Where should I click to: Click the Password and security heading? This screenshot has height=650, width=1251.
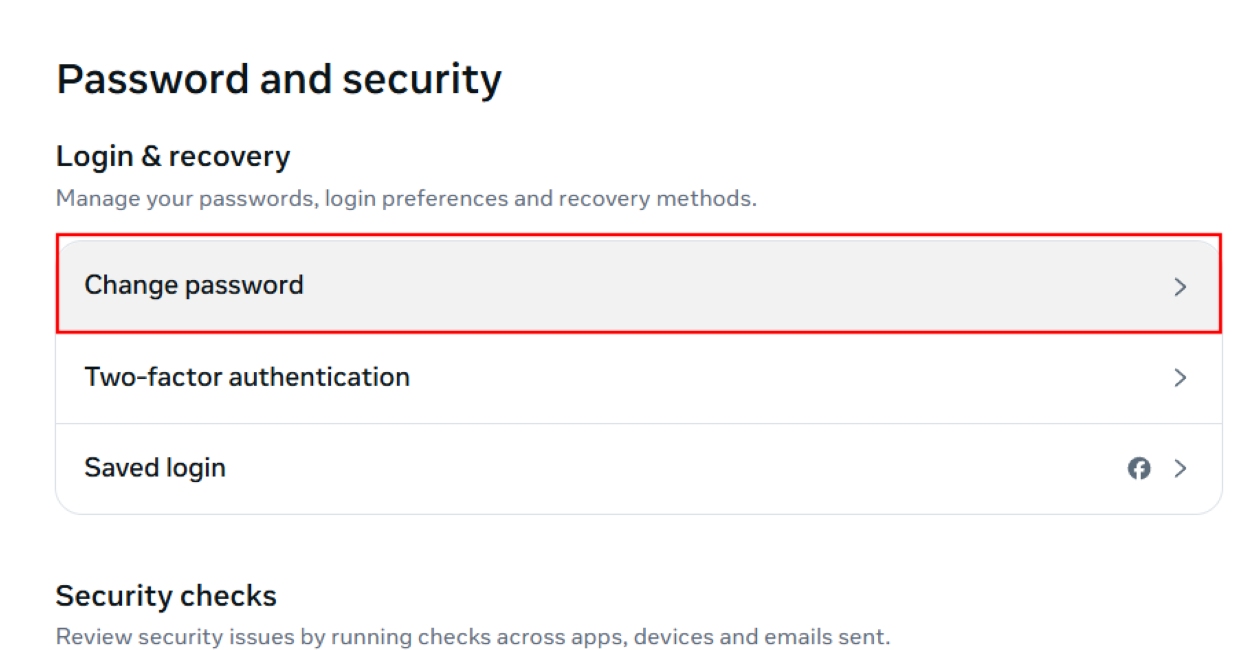click(x=280, y=78)
